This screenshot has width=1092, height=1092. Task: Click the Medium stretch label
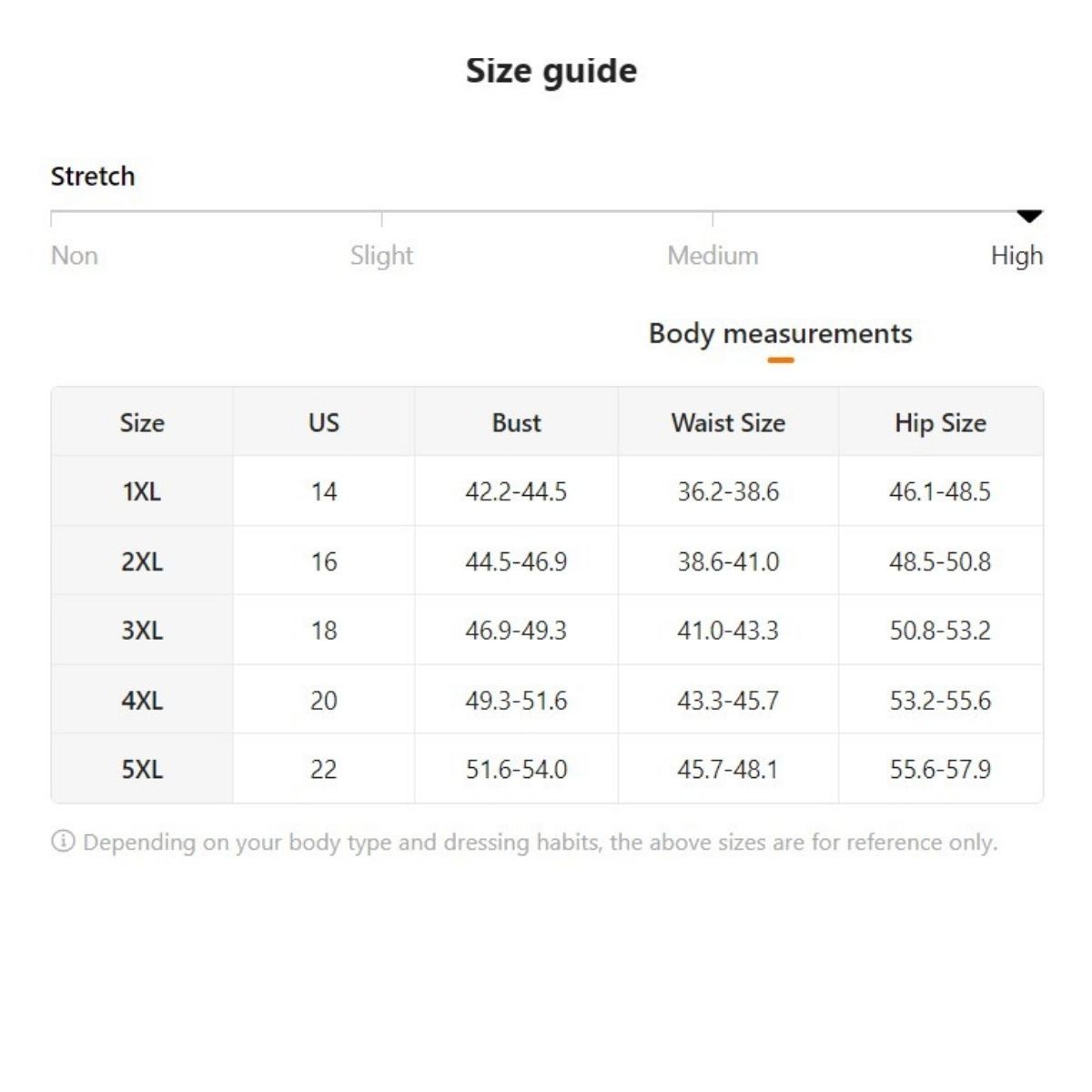[713, 256]
